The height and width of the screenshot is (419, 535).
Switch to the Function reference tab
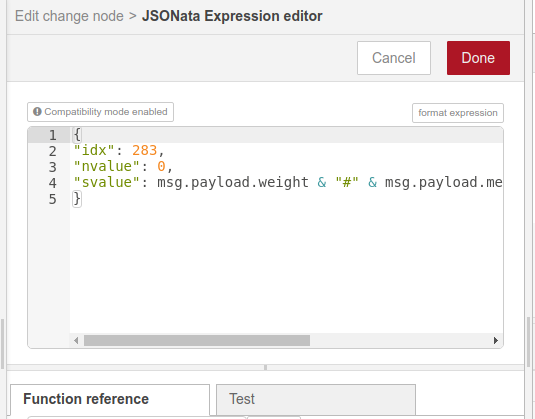point(110,399)
